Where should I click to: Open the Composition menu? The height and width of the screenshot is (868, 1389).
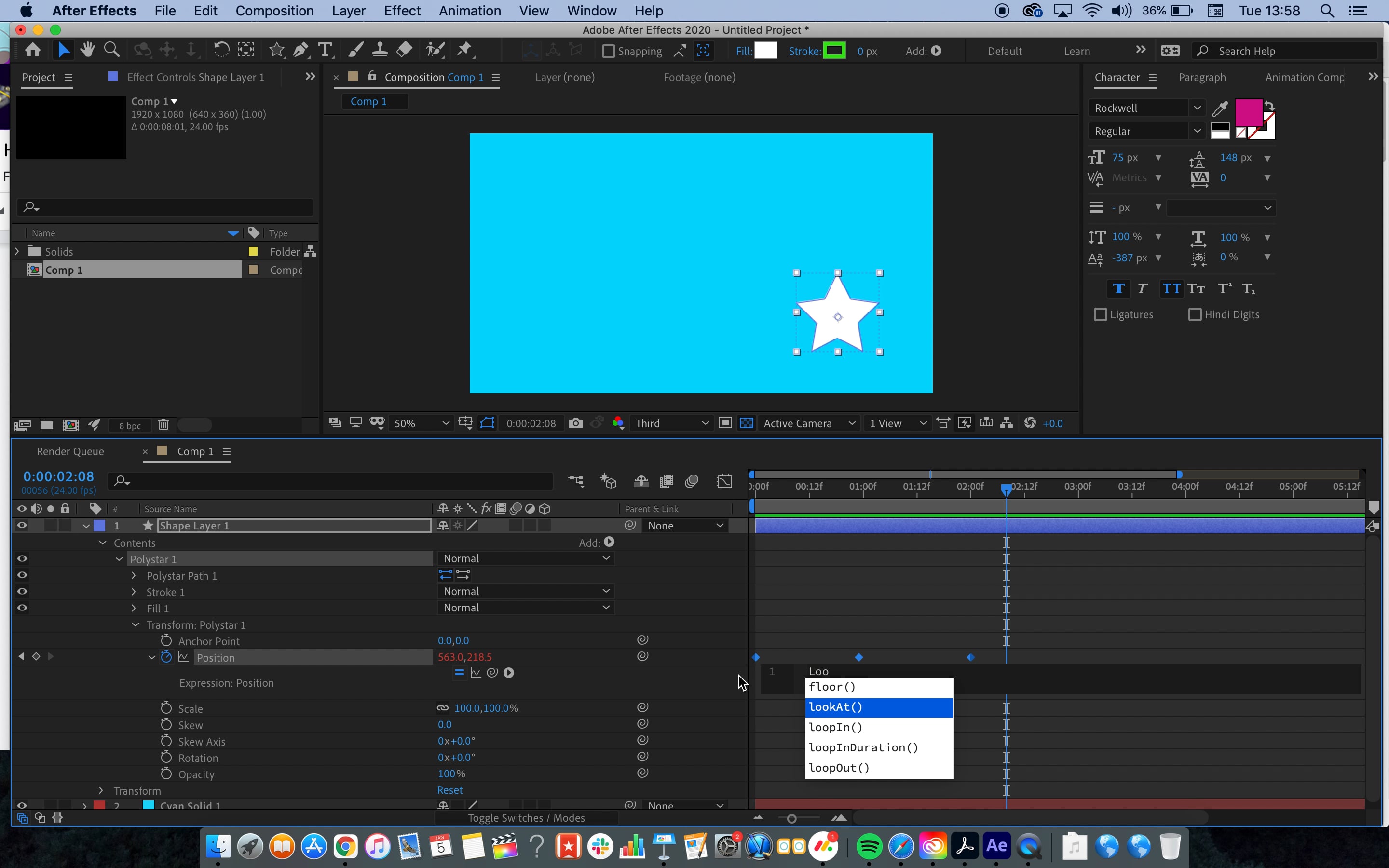click(x=275, y=10)
